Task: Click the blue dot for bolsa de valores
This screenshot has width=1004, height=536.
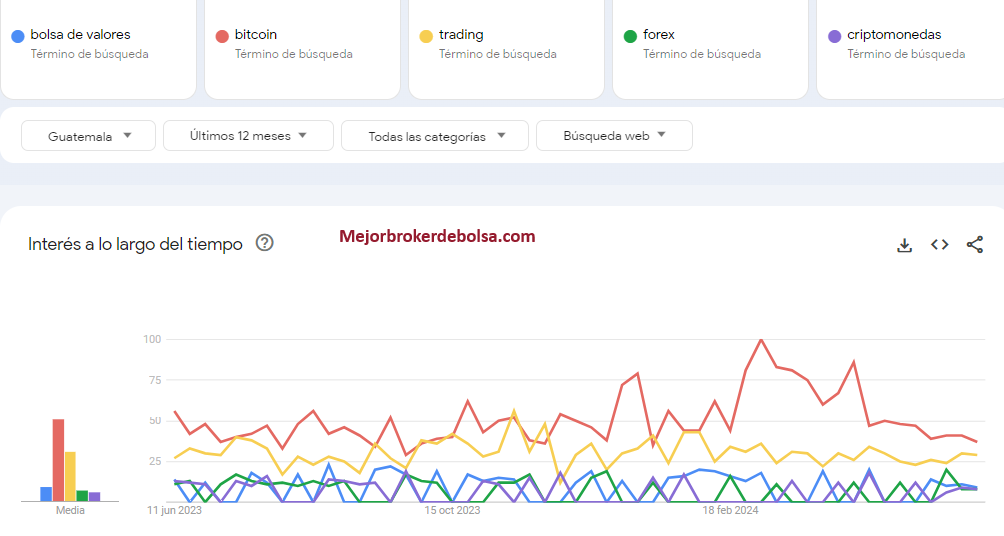Action: pyautogui.click(x=18, y=37)
